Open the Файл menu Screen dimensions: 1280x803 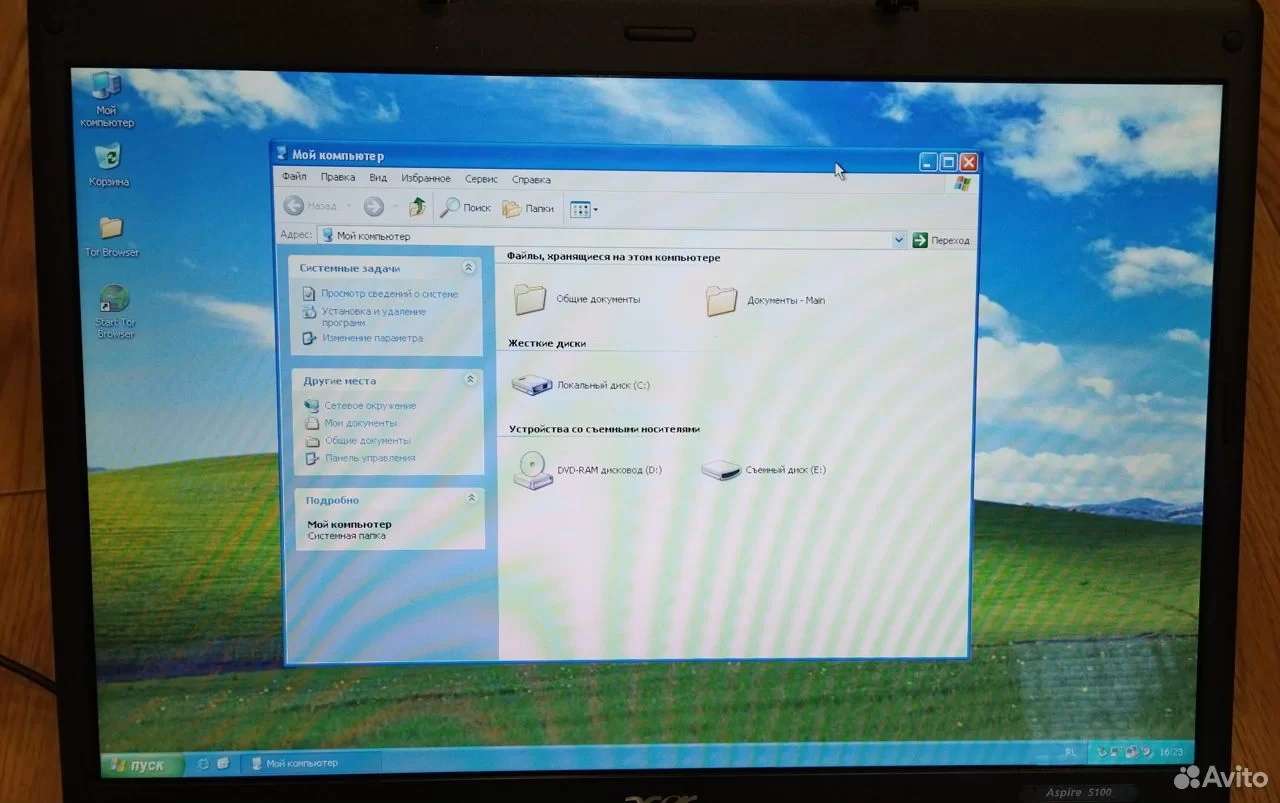[294, 177]
